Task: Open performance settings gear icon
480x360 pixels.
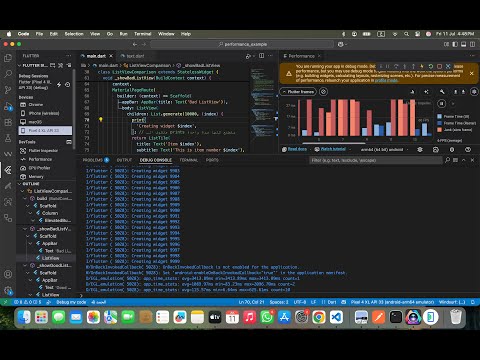Action: point(474,92)
